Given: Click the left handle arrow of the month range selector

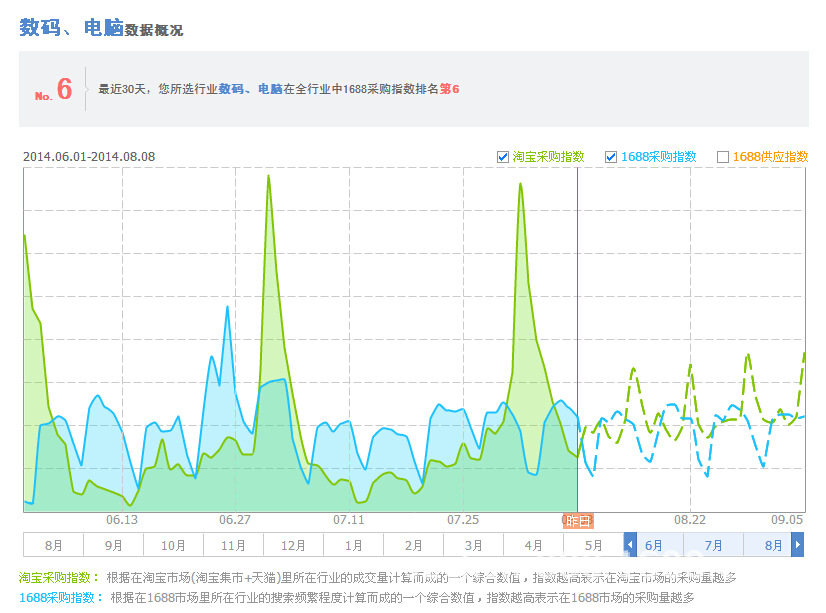Looking at the screenshot, I should (630, 545).
